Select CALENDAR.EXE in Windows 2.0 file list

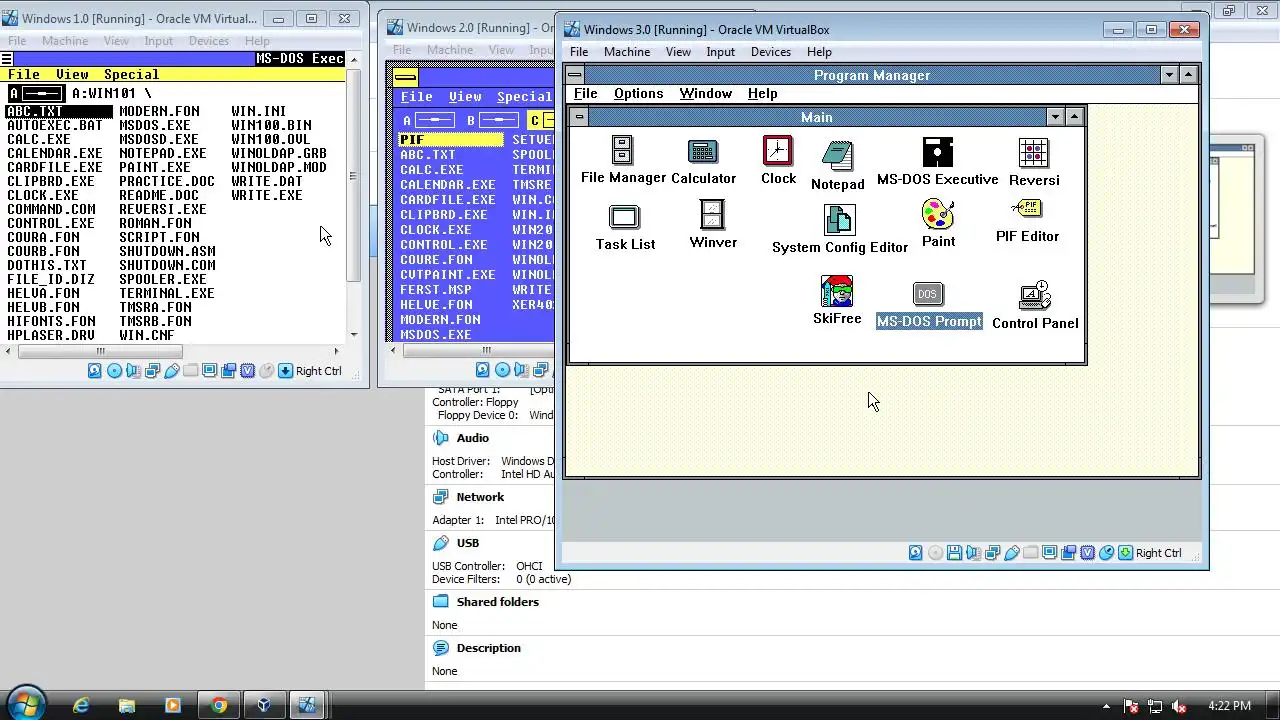[x=447, y=185]
